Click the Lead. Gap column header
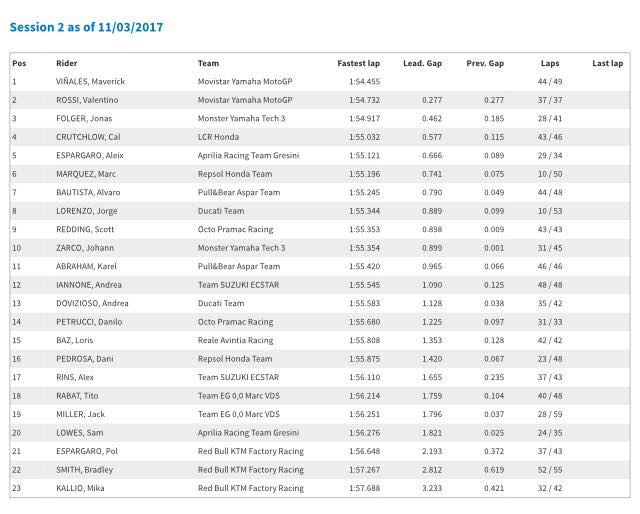Viewport: 640px width, 514px height. (x=422, y=63)
